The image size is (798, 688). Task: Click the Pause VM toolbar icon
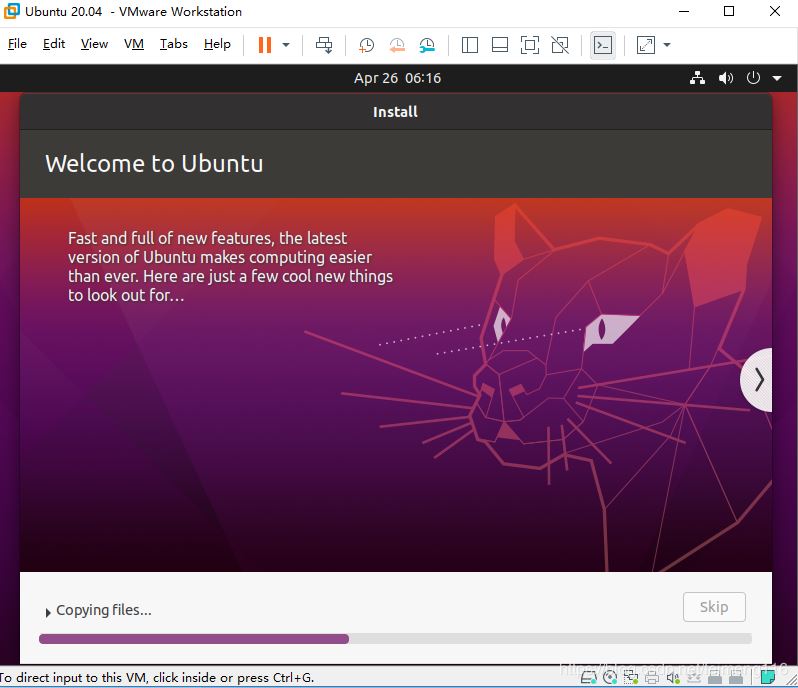click(265, 45)
